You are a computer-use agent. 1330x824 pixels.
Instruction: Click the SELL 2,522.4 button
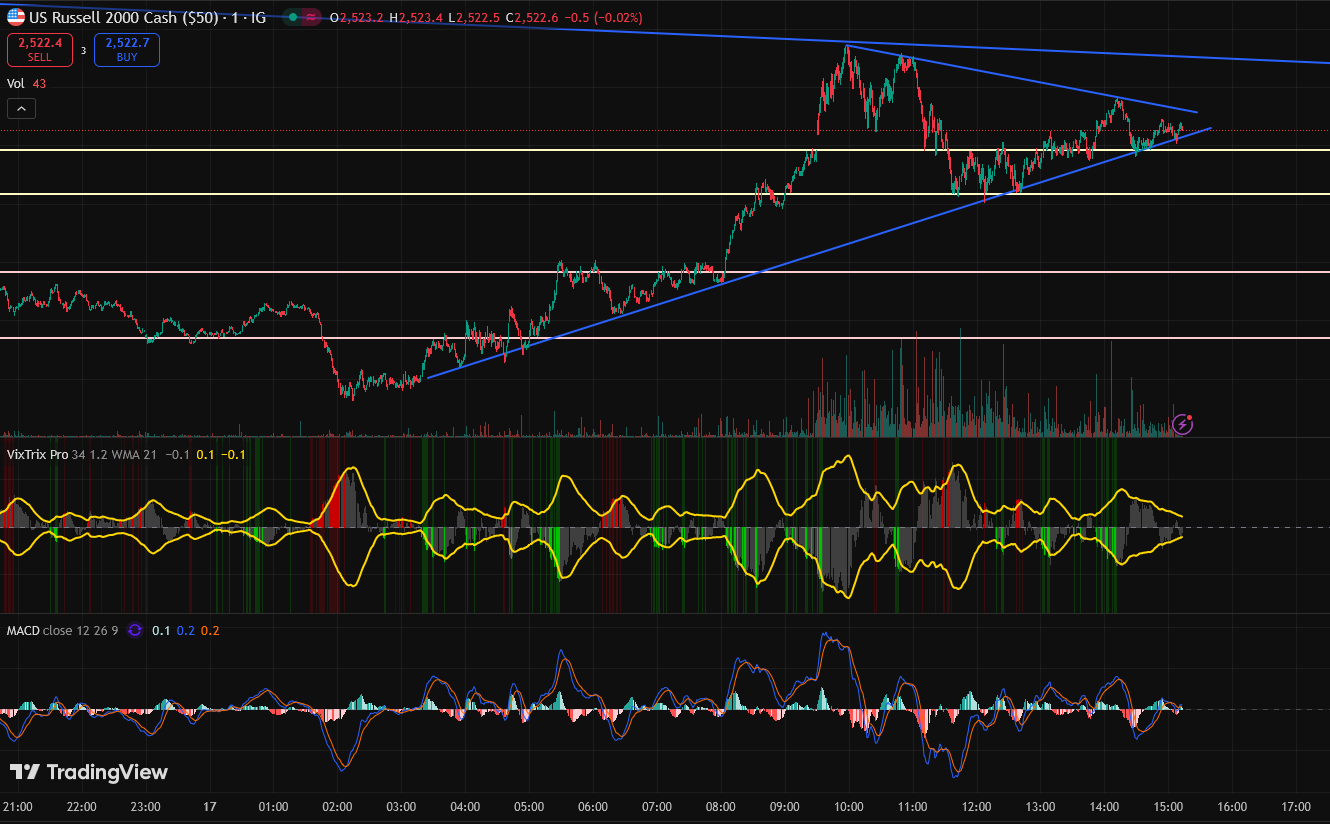click(39, 49)
